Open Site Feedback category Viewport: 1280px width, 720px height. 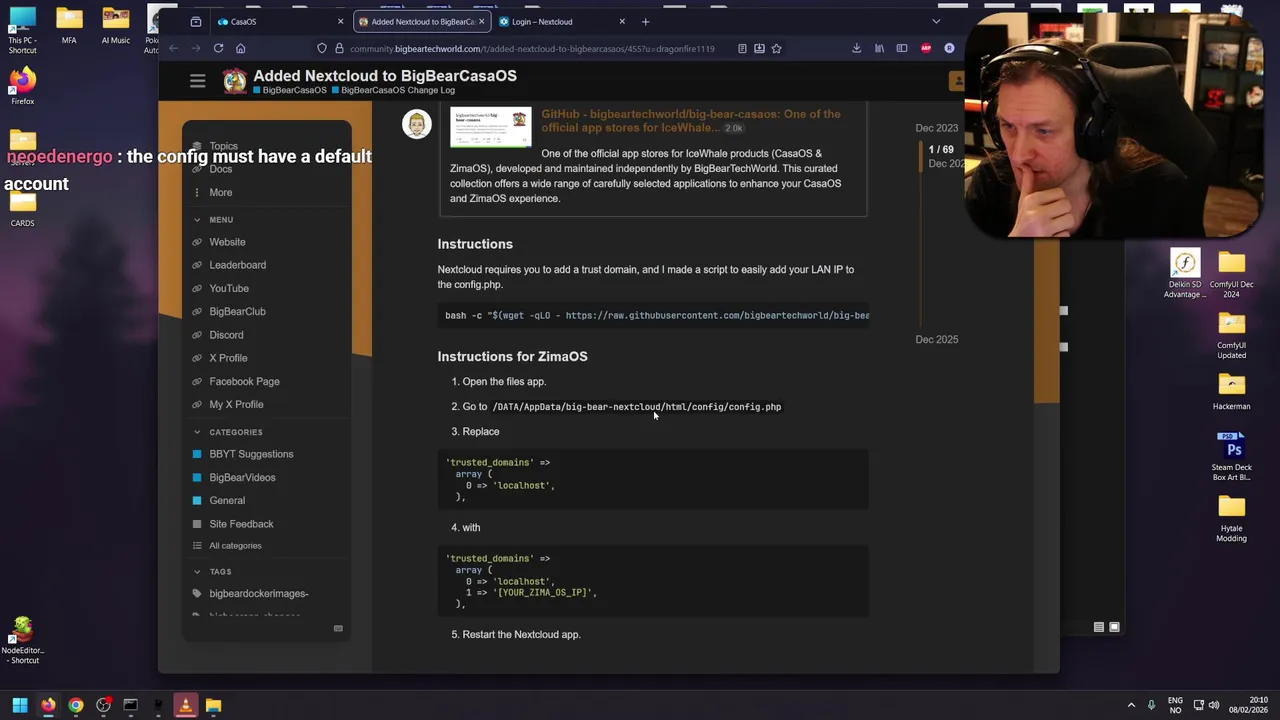[x=241, y=524]
